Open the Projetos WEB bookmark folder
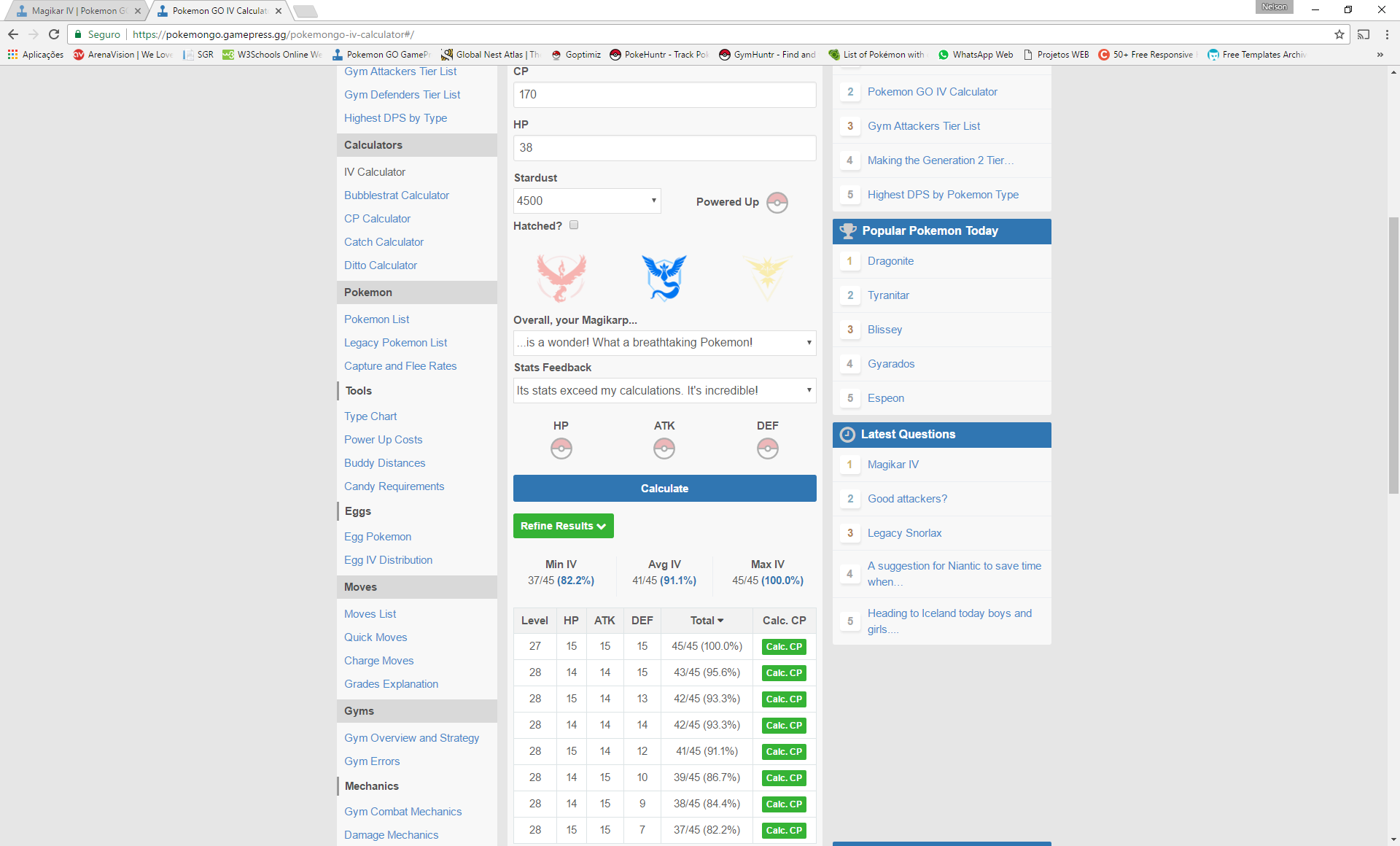 (x=1056, y=55)
